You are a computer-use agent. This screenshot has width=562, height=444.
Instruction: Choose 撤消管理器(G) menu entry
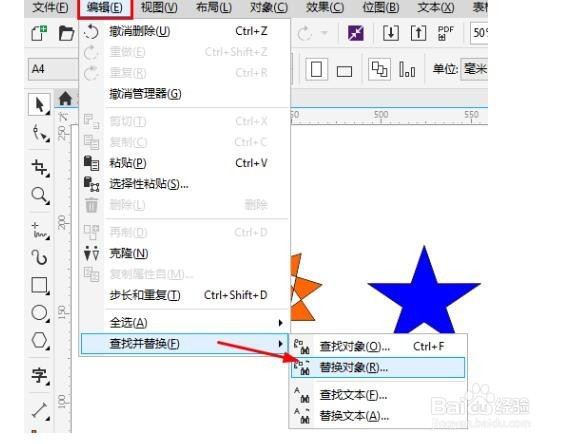point(185,94)
